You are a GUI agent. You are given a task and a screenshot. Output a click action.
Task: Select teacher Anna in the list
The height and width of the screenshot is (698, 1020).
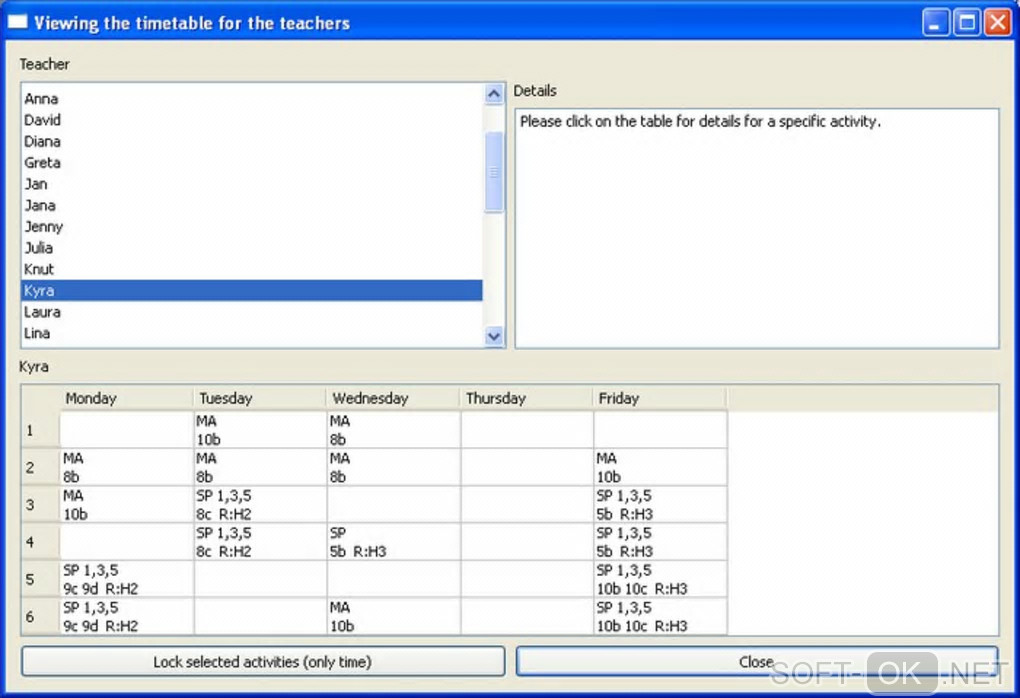(252, 99)
